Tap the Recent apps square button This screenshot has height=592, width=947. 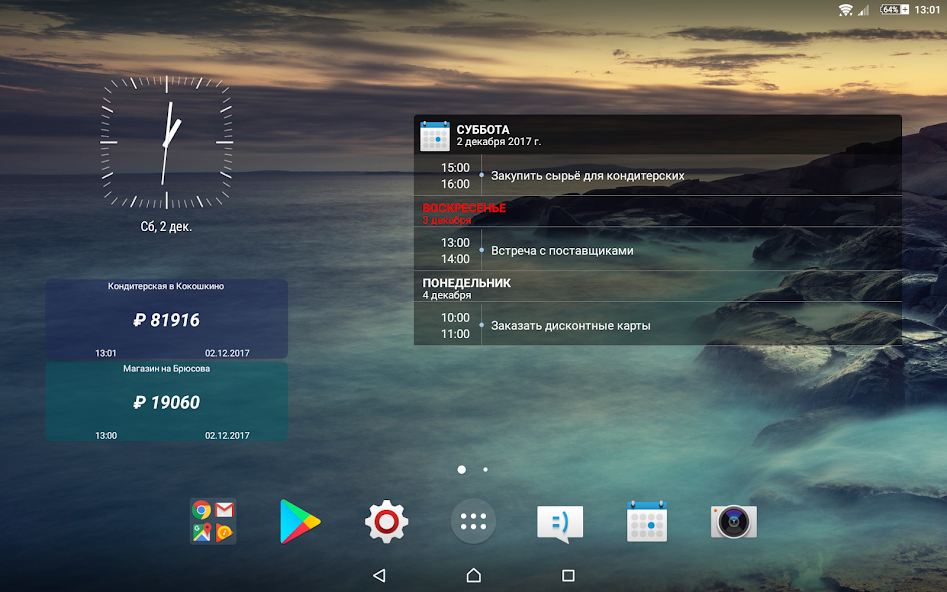568,575
